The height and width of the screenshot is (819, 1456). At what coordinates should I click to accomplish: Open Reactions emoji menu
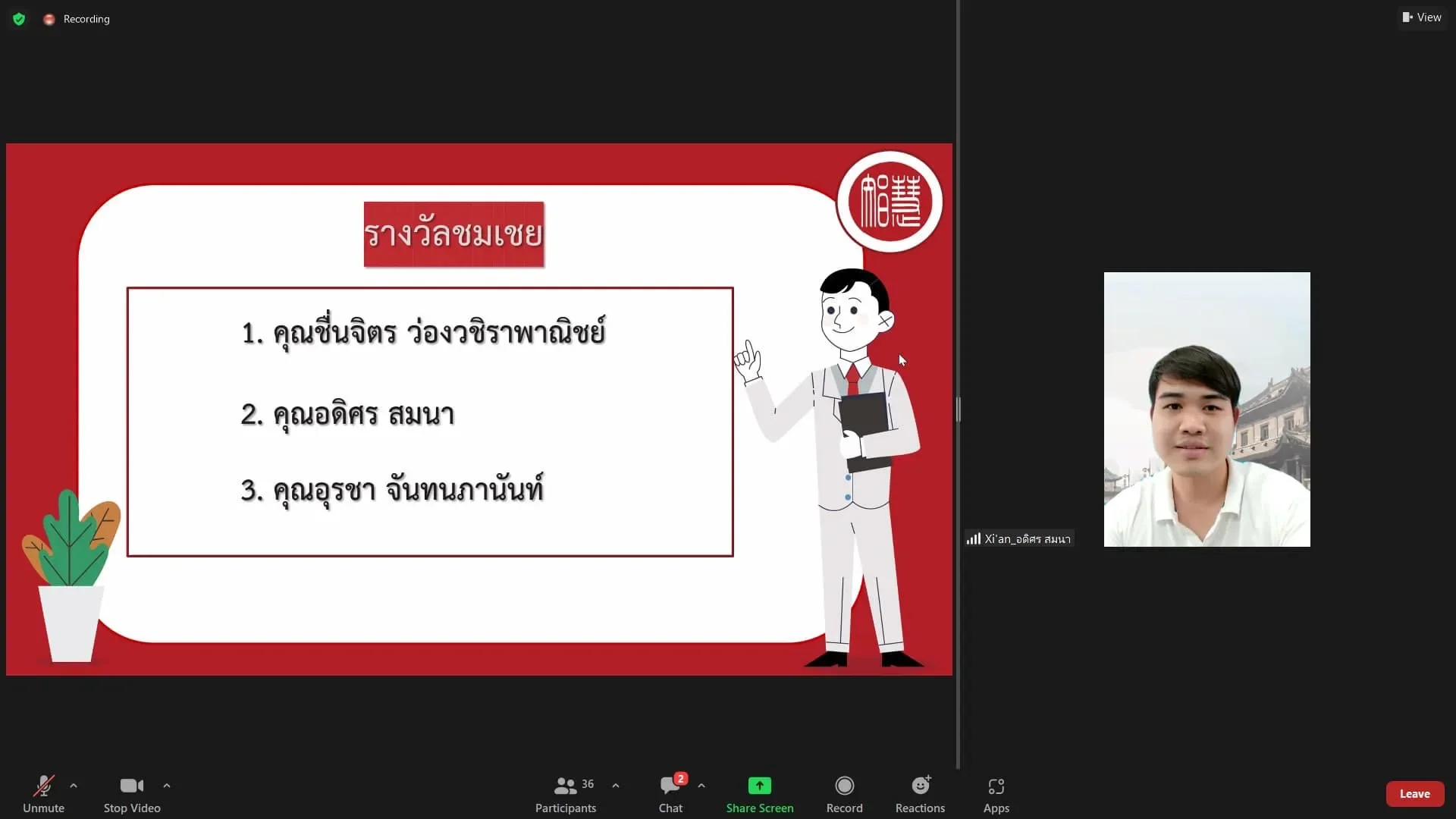pos(920,793)
